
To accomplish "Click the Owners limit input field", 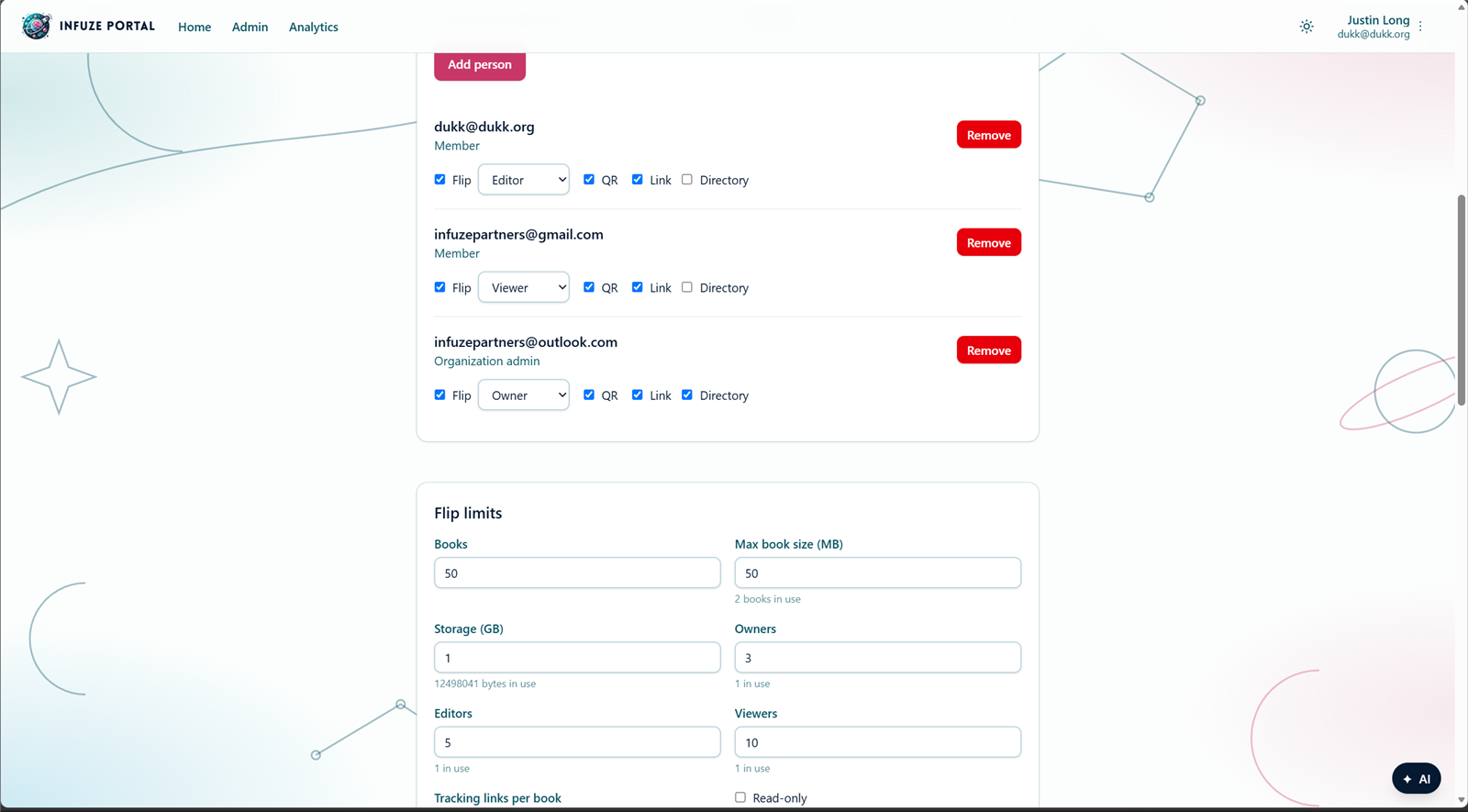I will tap(878, 658).
